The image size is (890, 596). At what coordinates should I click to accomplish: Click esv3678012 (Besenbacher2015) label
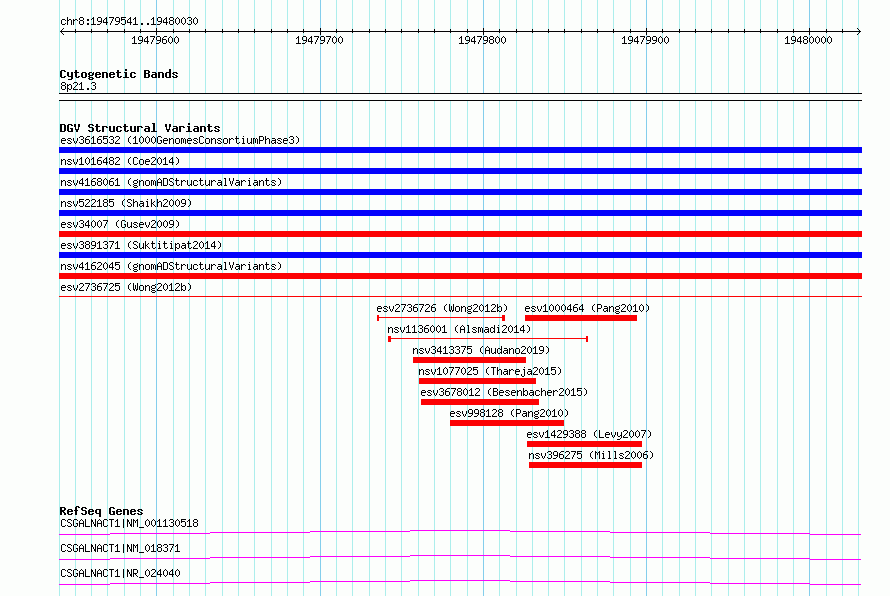[504, 392]
